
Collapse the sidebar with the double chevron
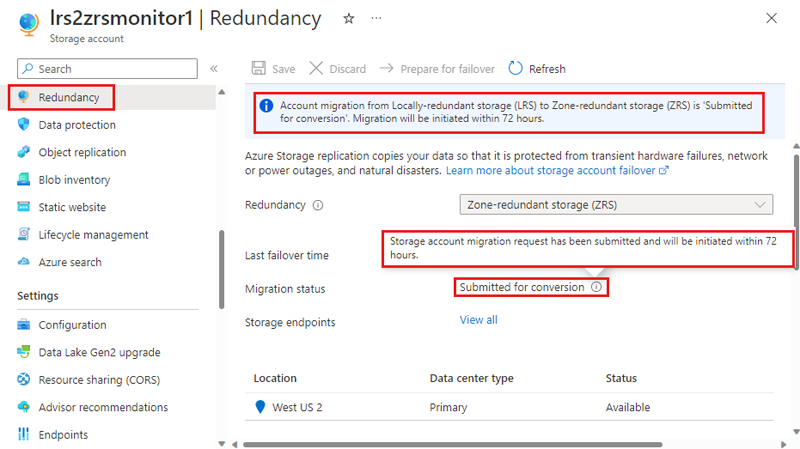[x=214, y=68]
